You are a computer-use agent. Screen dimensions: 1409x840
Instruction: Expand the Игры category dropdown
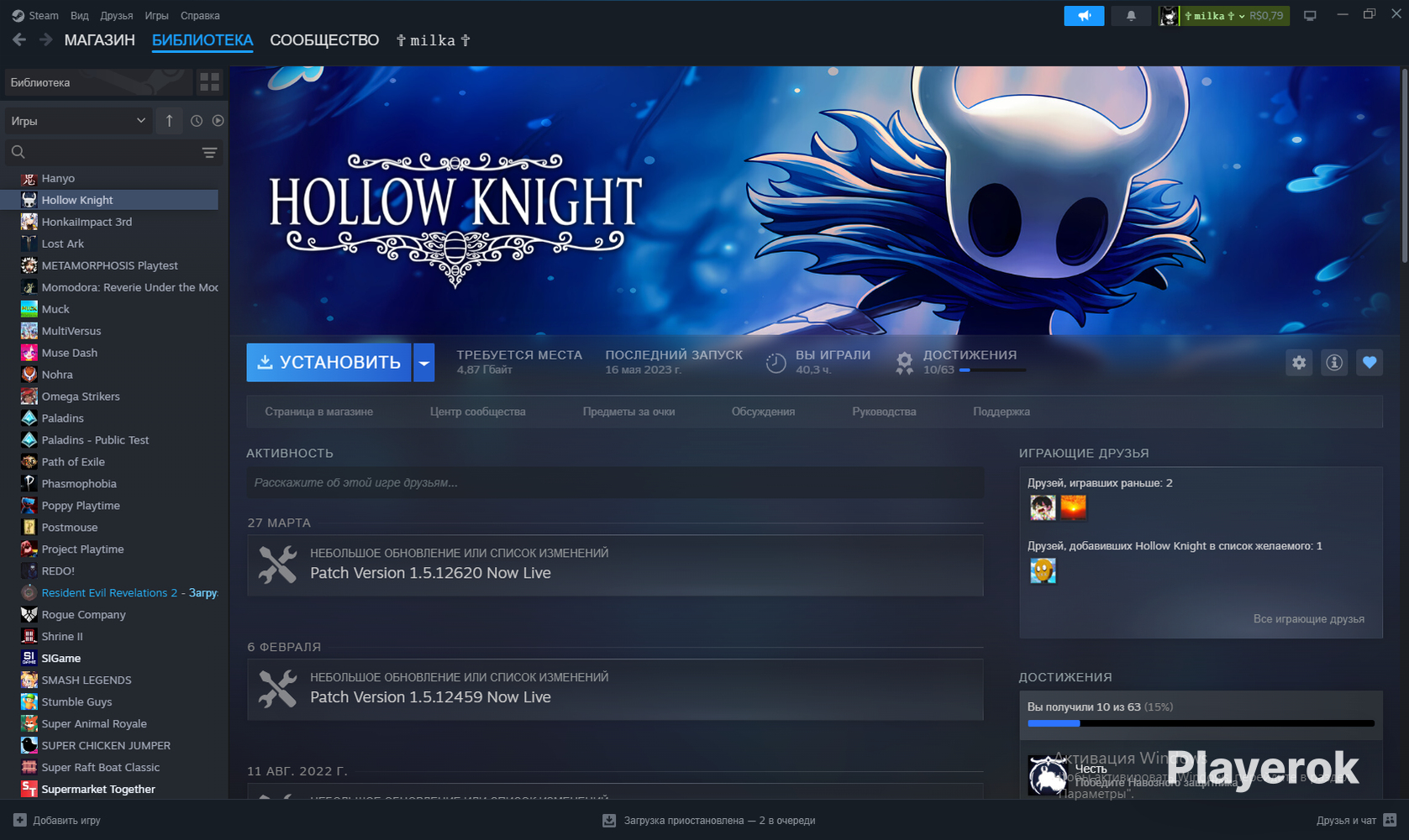click(77, 121)
